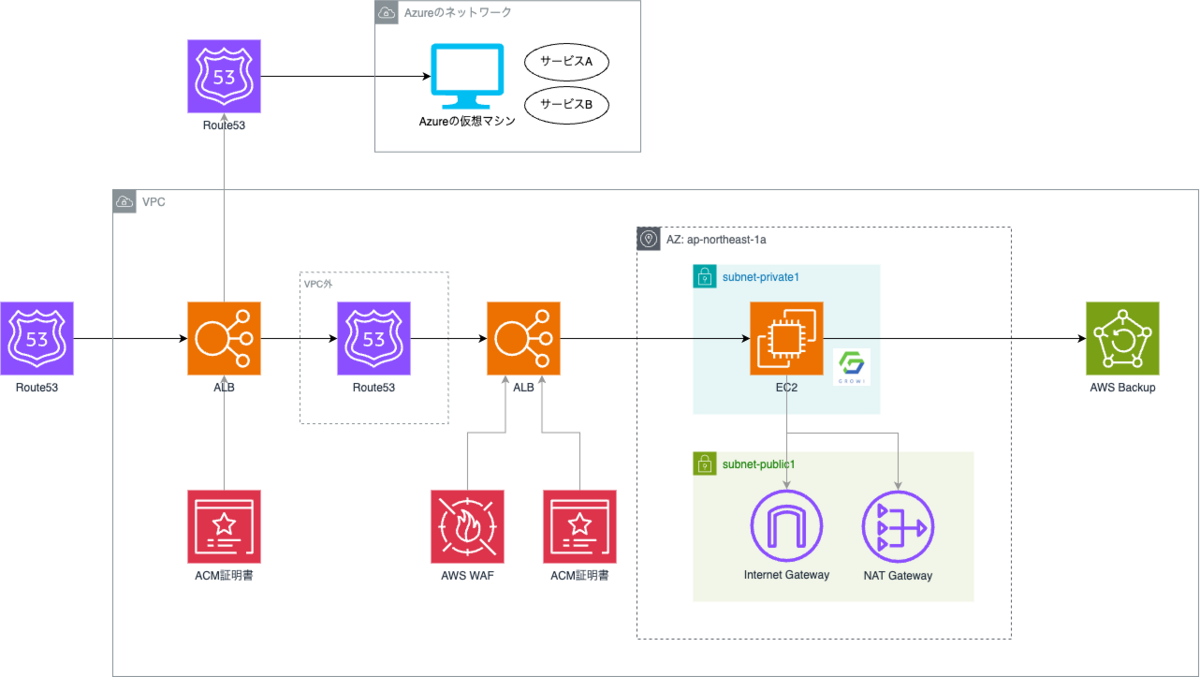1200x677 pixels.
Task: Click the cloud icon of the Azure network group
Action: [x=386, y=12]
